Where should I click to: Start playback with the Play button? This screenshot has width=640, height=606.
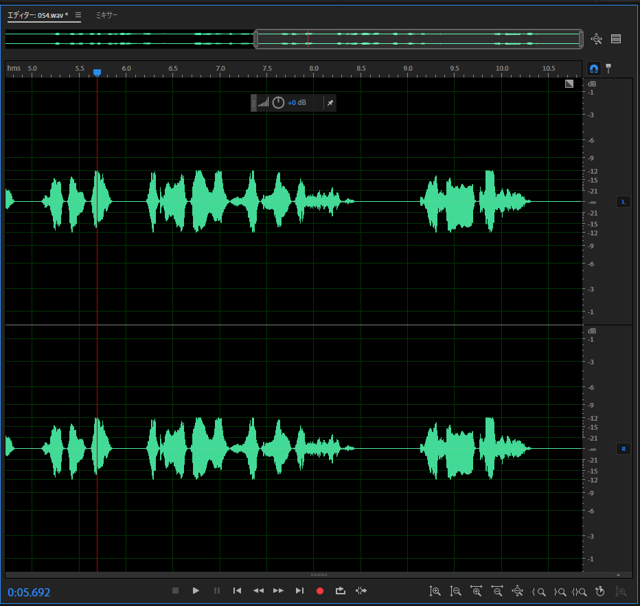(x=196, y=590)
